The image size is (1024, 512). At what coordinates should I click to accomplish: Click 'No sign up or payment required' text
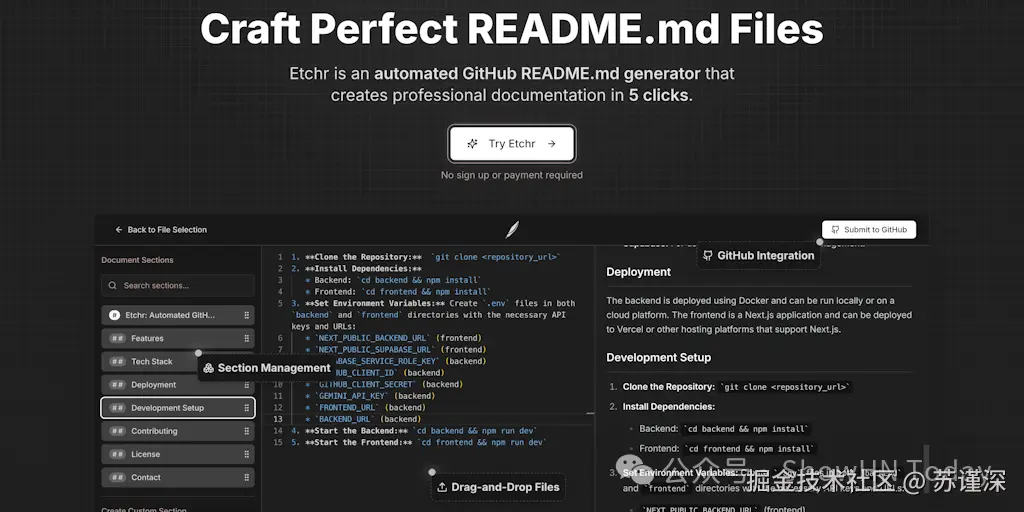(x=512, y=175)
